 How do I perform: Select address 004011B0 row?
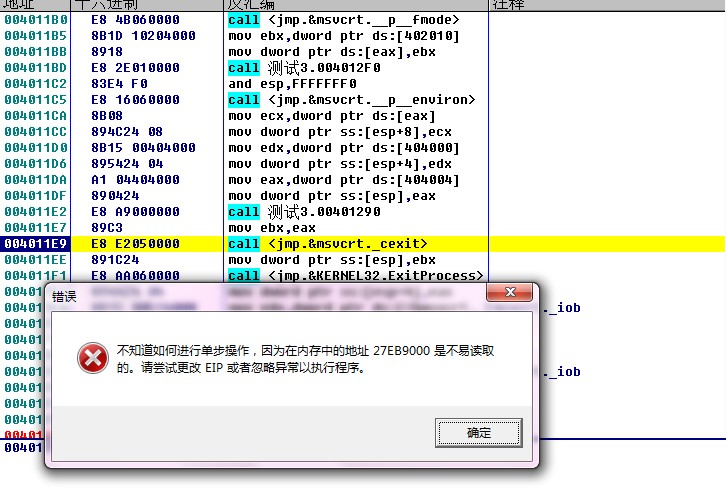coord(36,20)
